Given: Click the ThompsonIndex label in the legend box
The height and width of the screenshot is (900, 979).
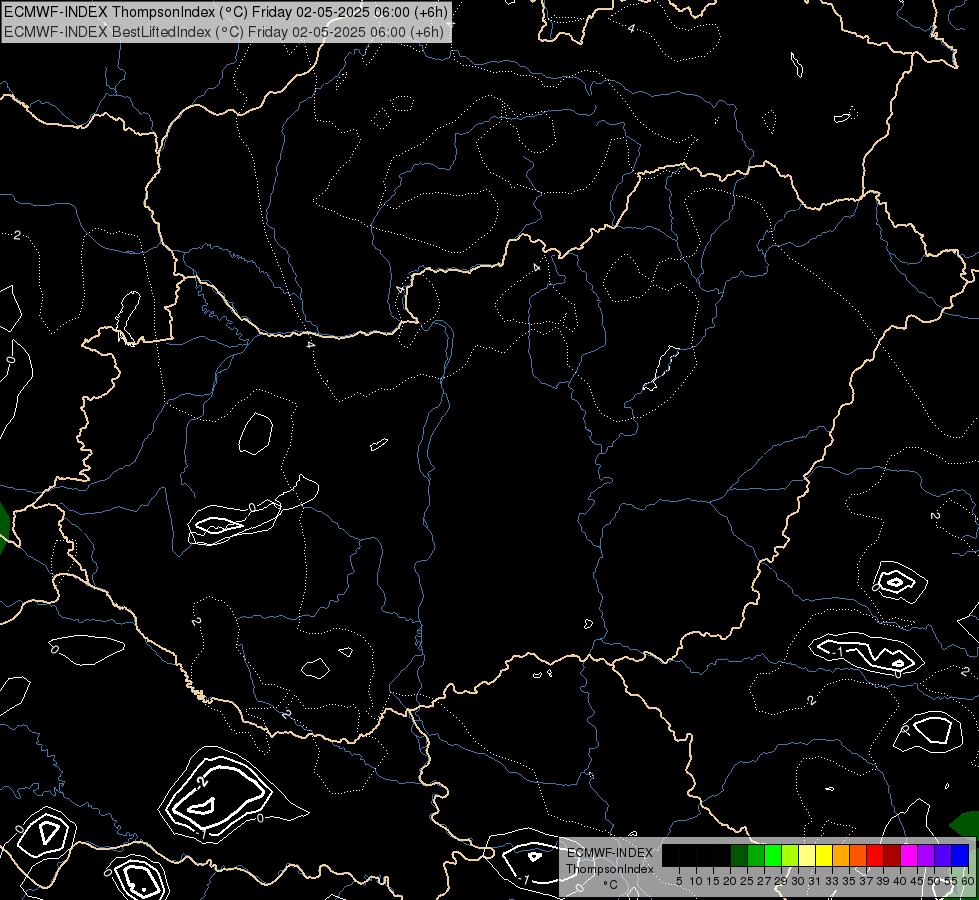Looking at the screenshot, I should tap(610, 869).
